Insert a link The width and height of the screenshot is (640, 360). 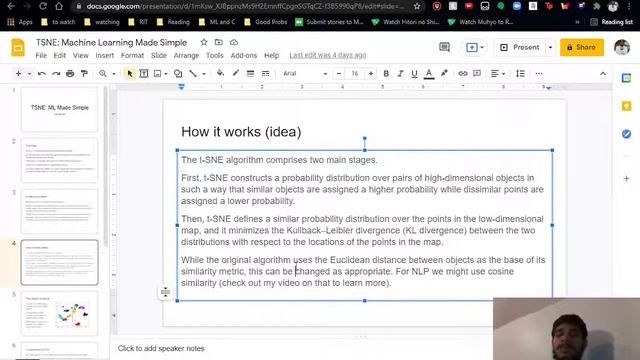pyautogui.click(x=462, y=73)
